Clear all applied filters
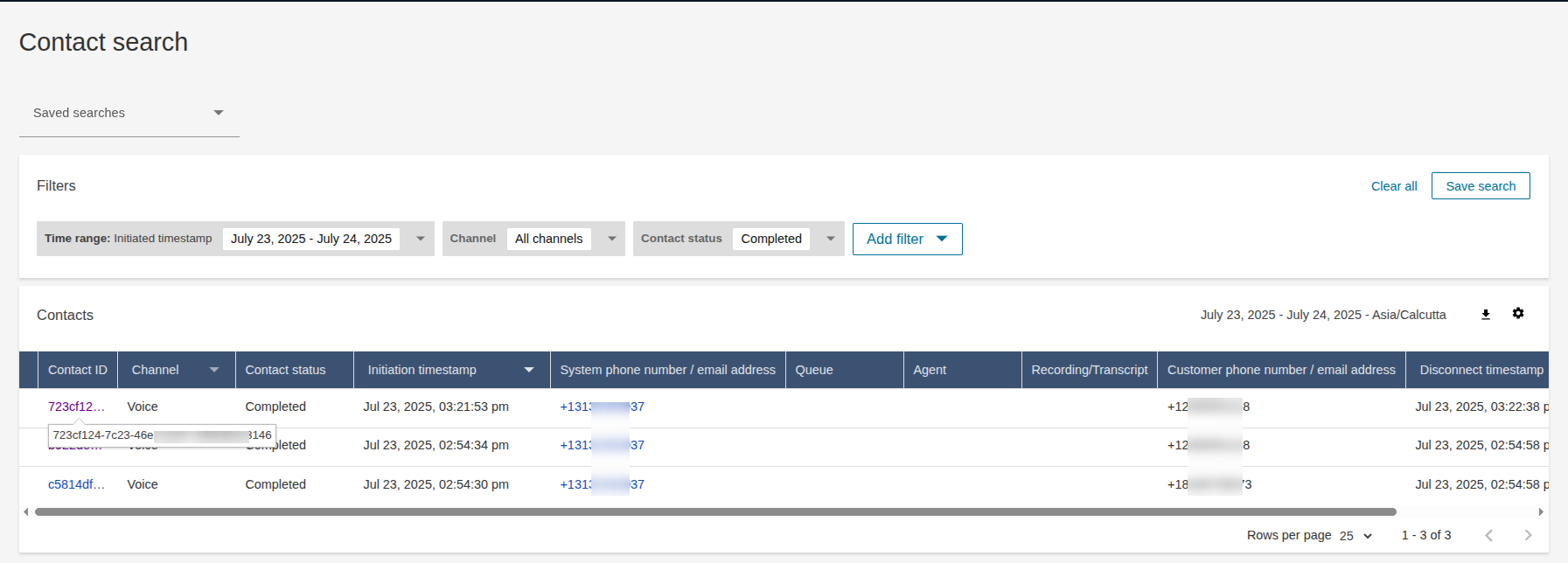The height and width of the screenshot is (563, 1568). 1393,186
